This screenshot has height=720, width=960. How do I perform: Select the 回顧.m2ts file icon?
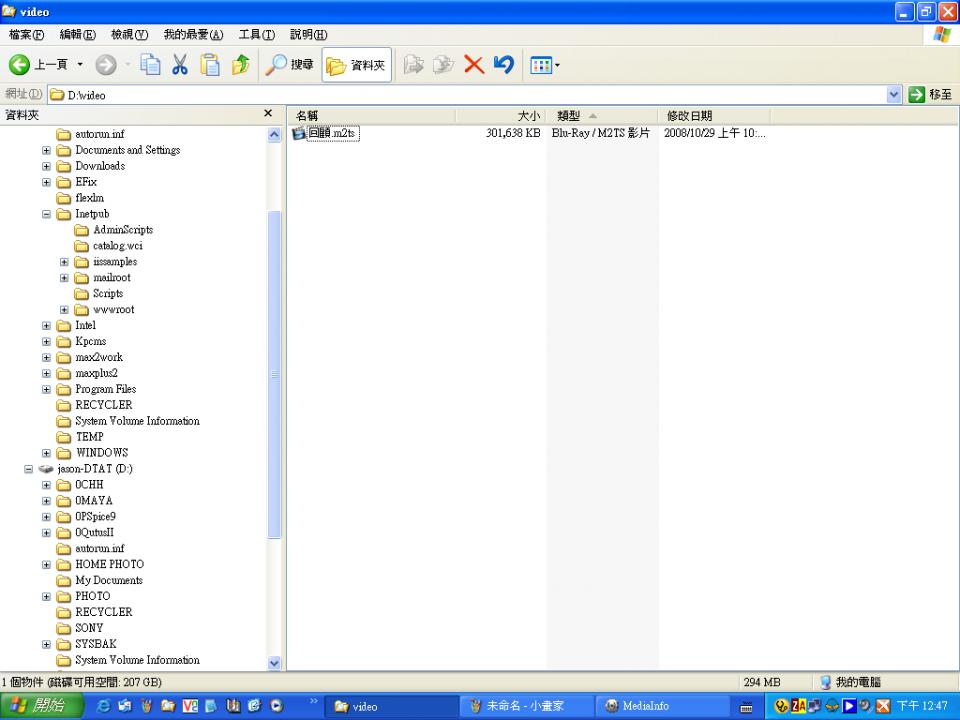298,133
